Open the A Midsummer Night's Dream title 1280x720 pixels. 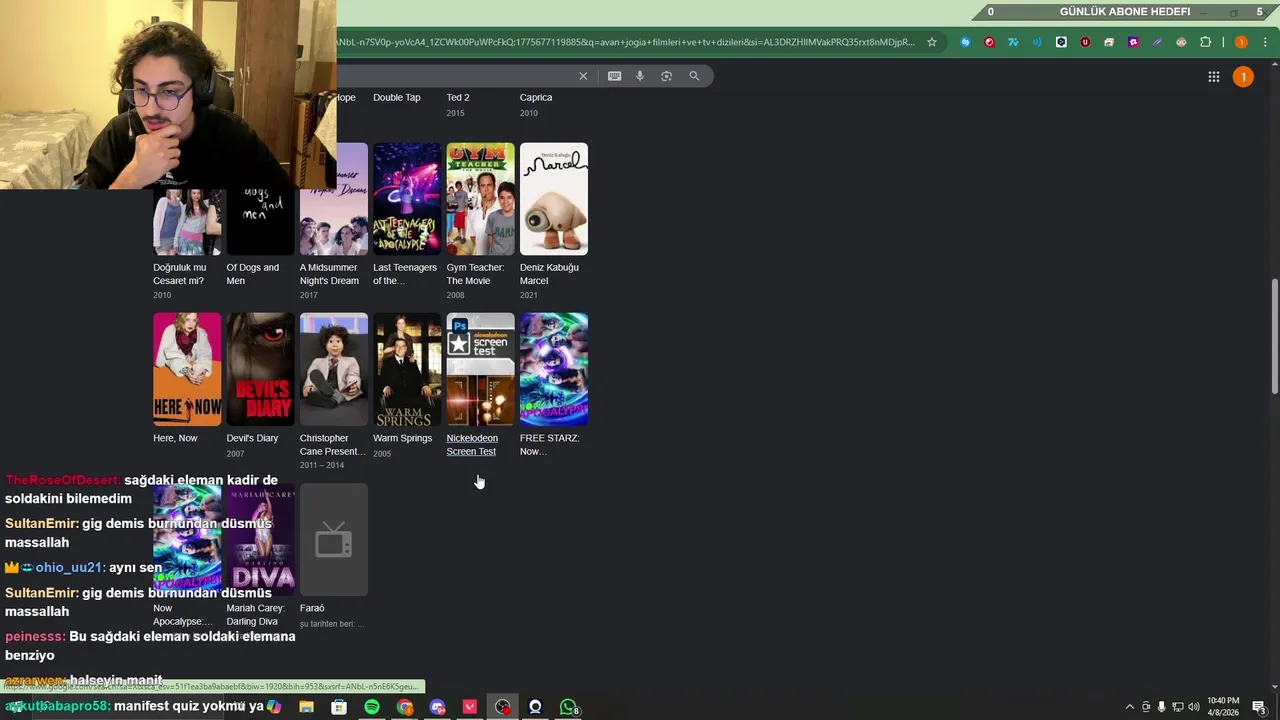pos(329,274)
